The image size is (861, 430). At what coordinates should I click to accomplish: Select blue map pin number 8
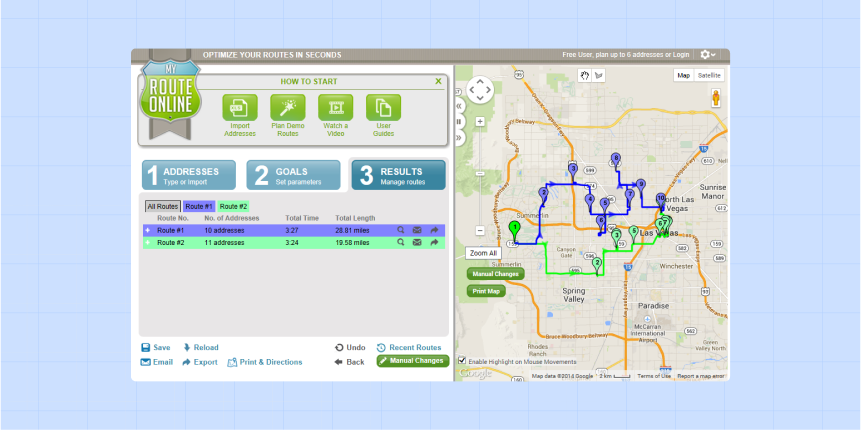pyautogui.click(x=616, y=161)
